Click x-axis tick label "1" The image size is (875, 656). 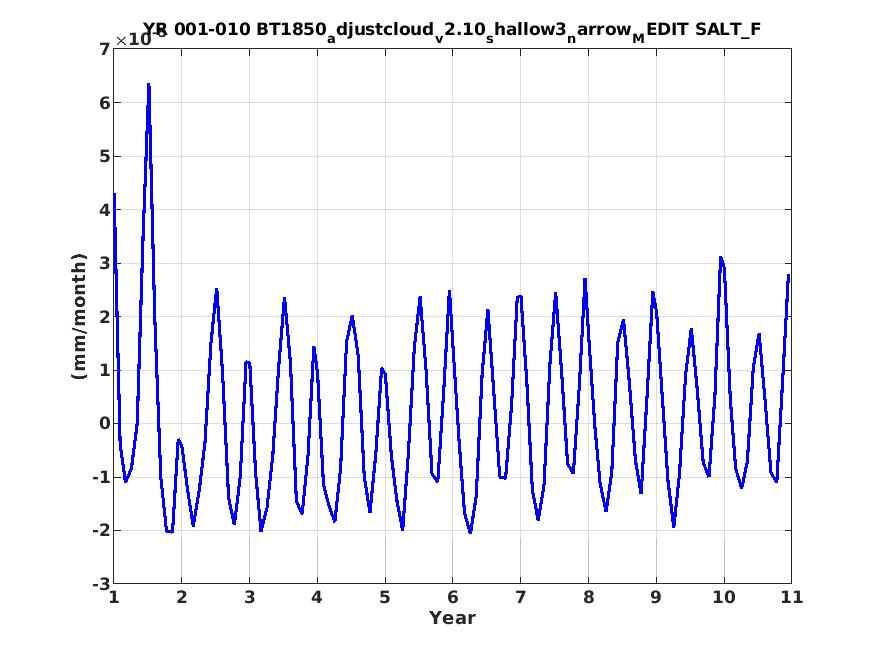[x=114, y=597]
